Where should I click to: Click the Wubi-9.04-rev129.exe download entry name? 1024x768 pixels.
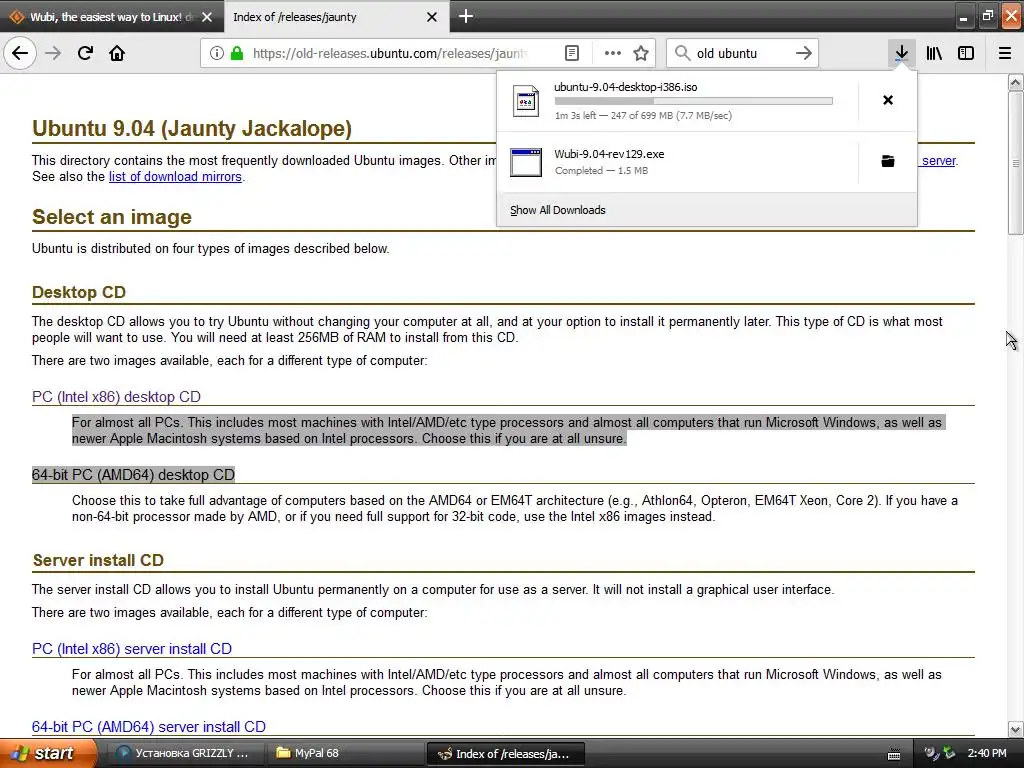click(x=609, y=154)
